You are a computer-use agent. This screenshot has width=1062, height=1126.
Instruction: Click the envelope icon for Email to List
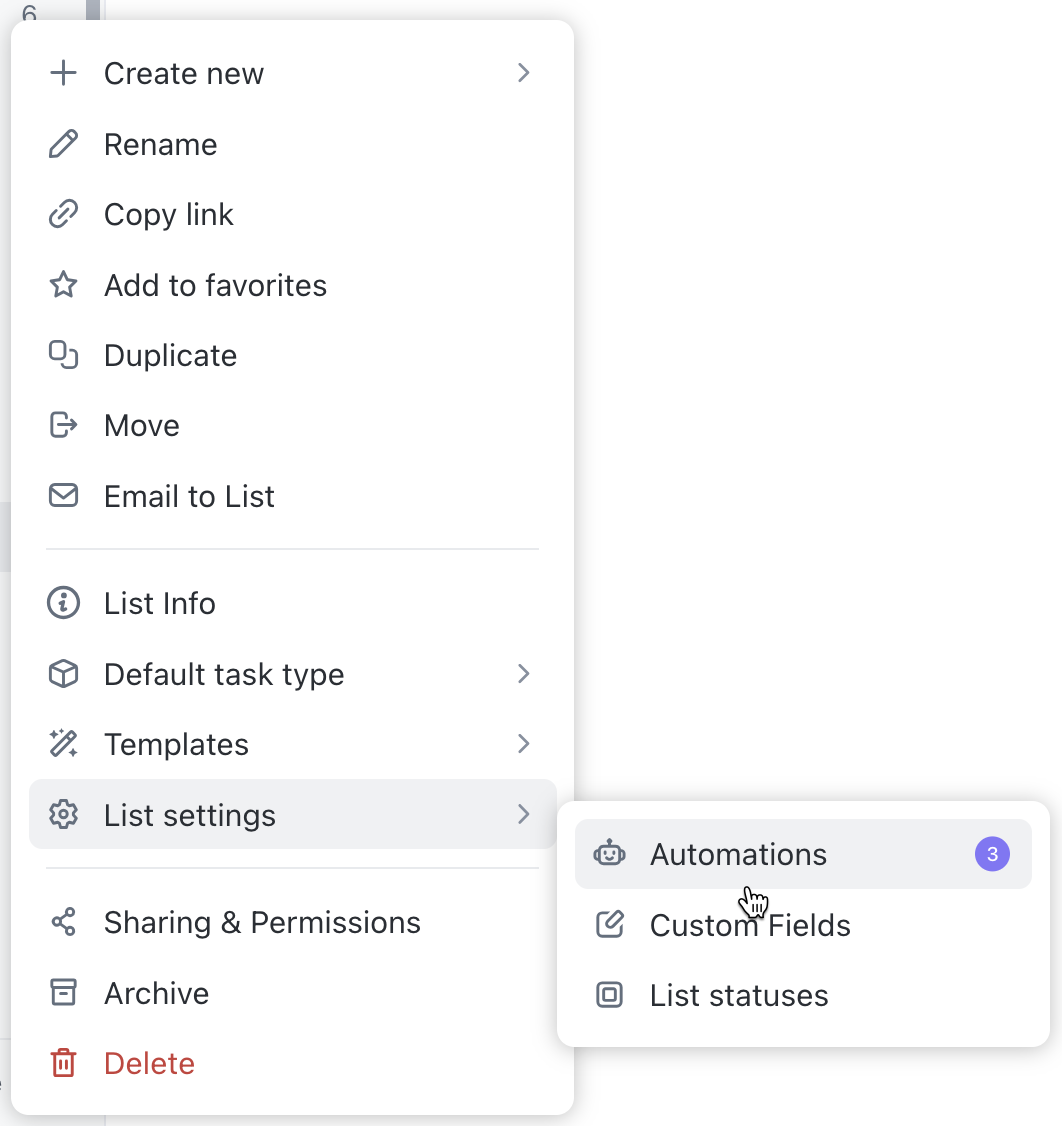click(63, 496)
